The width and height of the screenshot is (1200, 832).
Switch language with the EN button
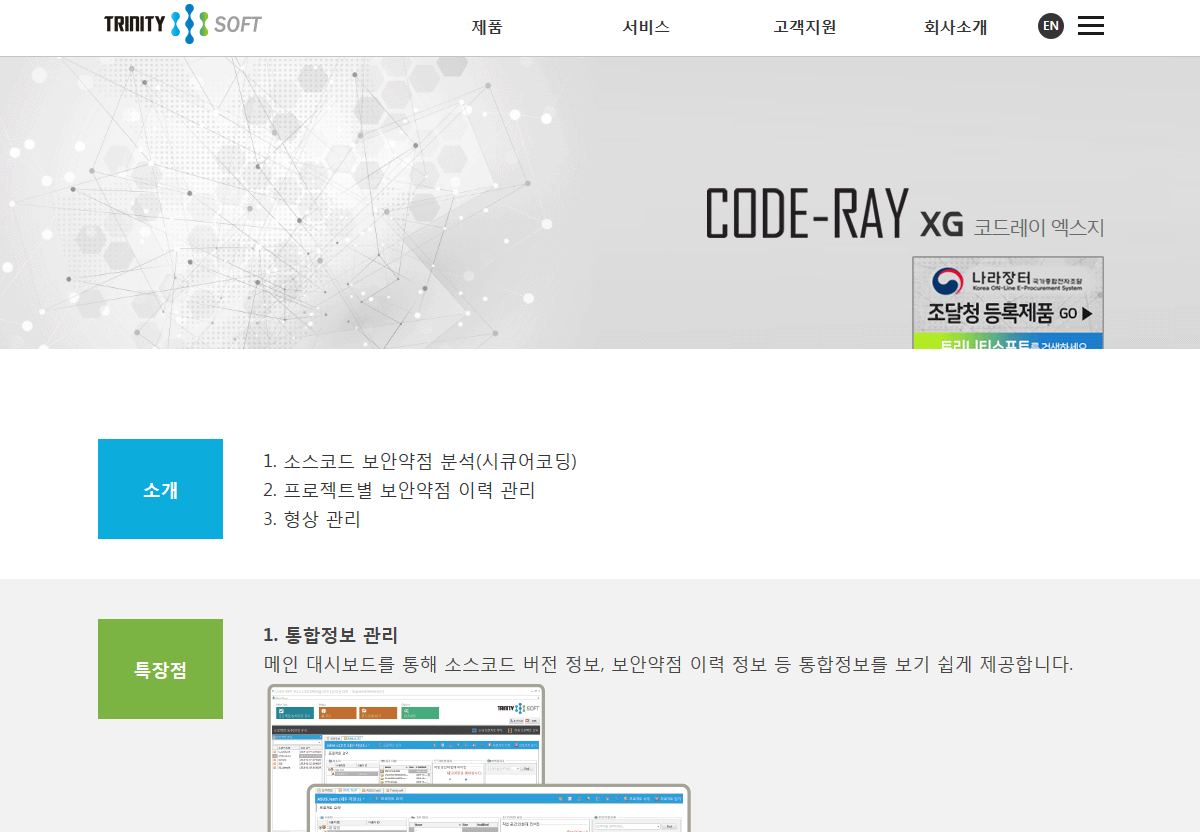click(x=1051, y=26)
